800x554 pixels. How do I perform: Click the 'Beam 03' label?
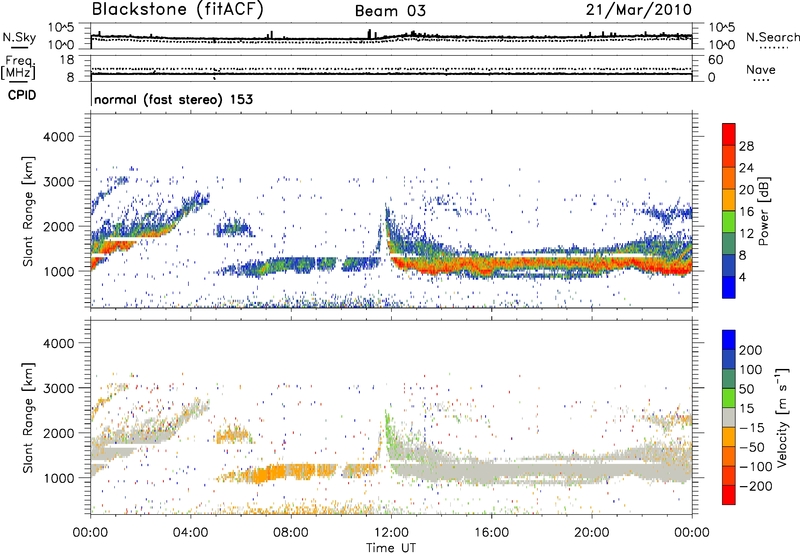click(390, 11)
